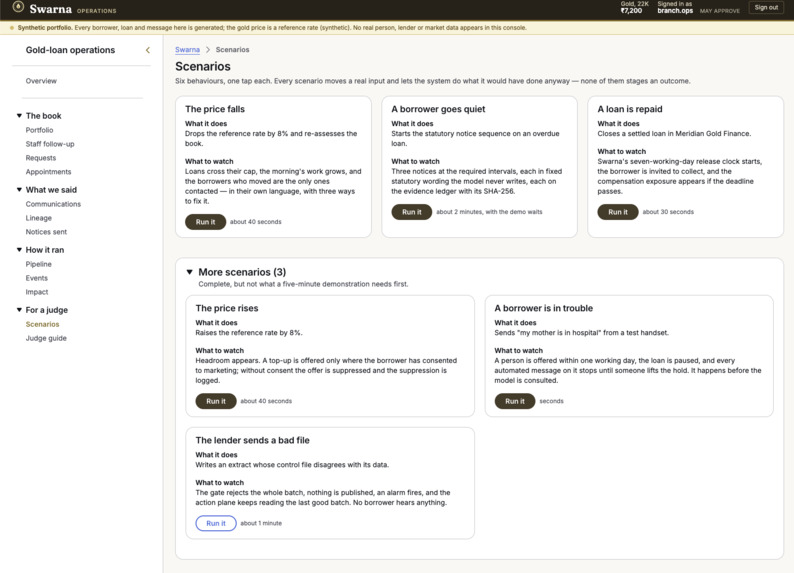Click 'A borrower goes quiet' card title
794x573 pixels.
coord(438,109)
